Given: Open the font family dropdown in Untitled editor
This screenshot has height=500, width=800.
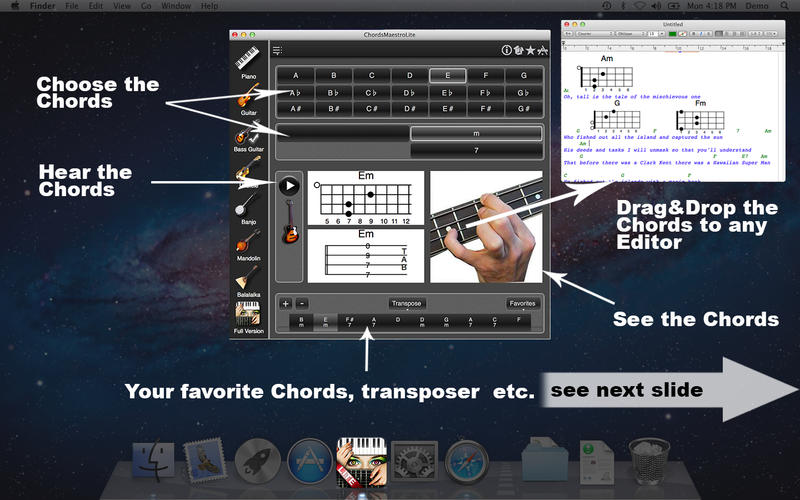Looking at the screenshot, I should point(595,34).
